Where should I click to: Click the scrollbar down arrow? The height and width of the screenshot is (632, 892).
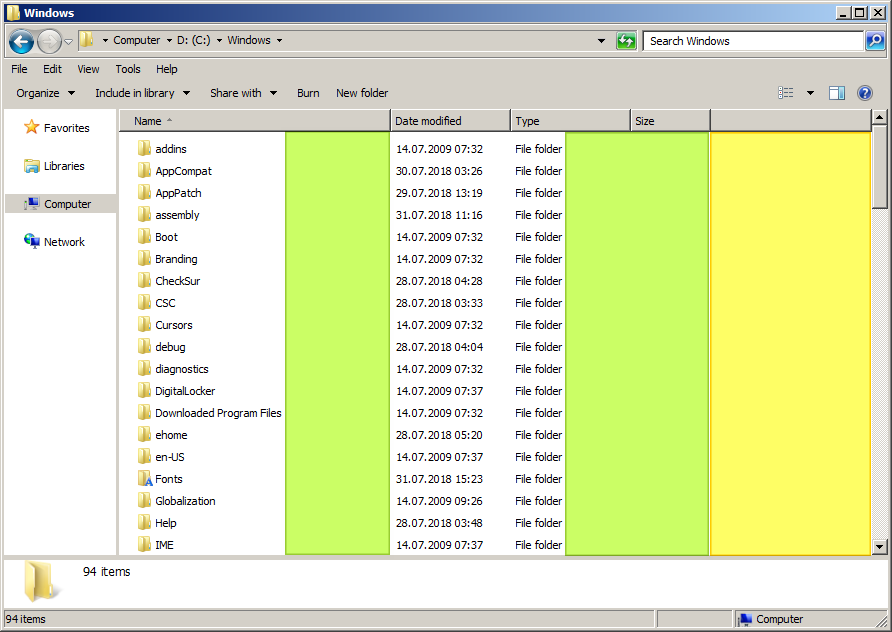pyautogui.click(x=879, y=547)
